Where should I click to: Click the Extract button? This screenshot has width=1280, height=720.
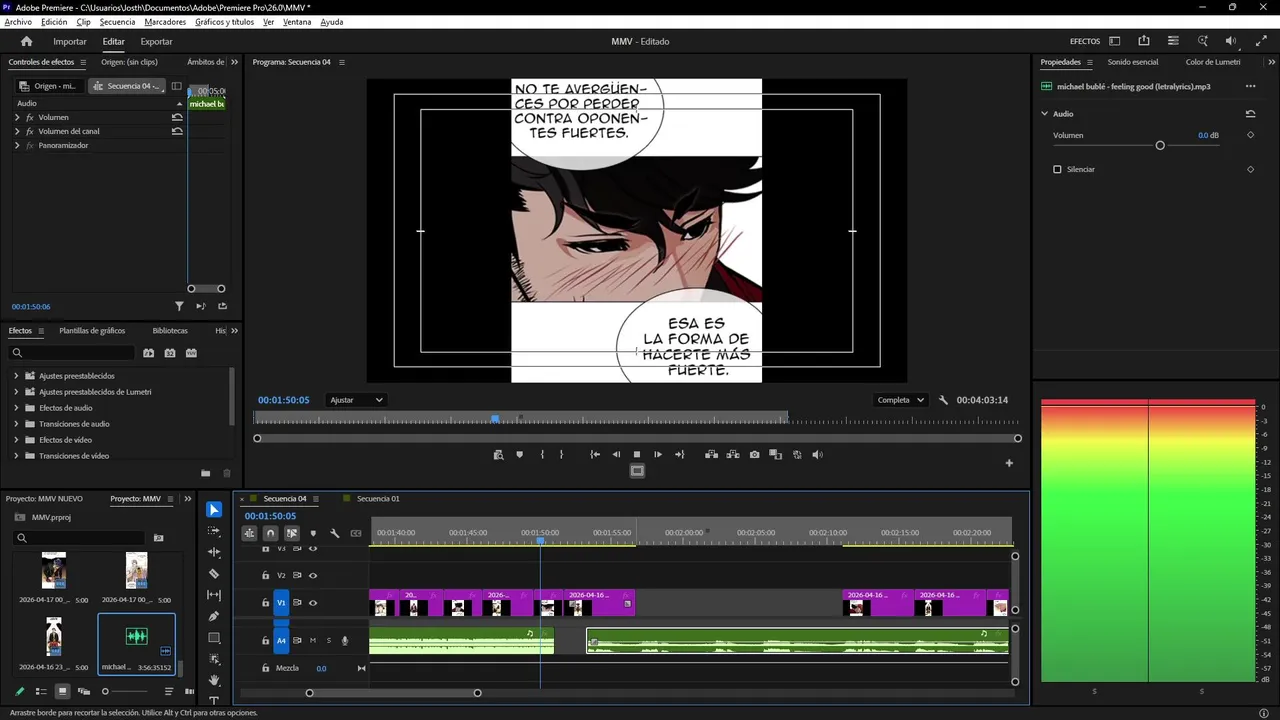(733, 455)
